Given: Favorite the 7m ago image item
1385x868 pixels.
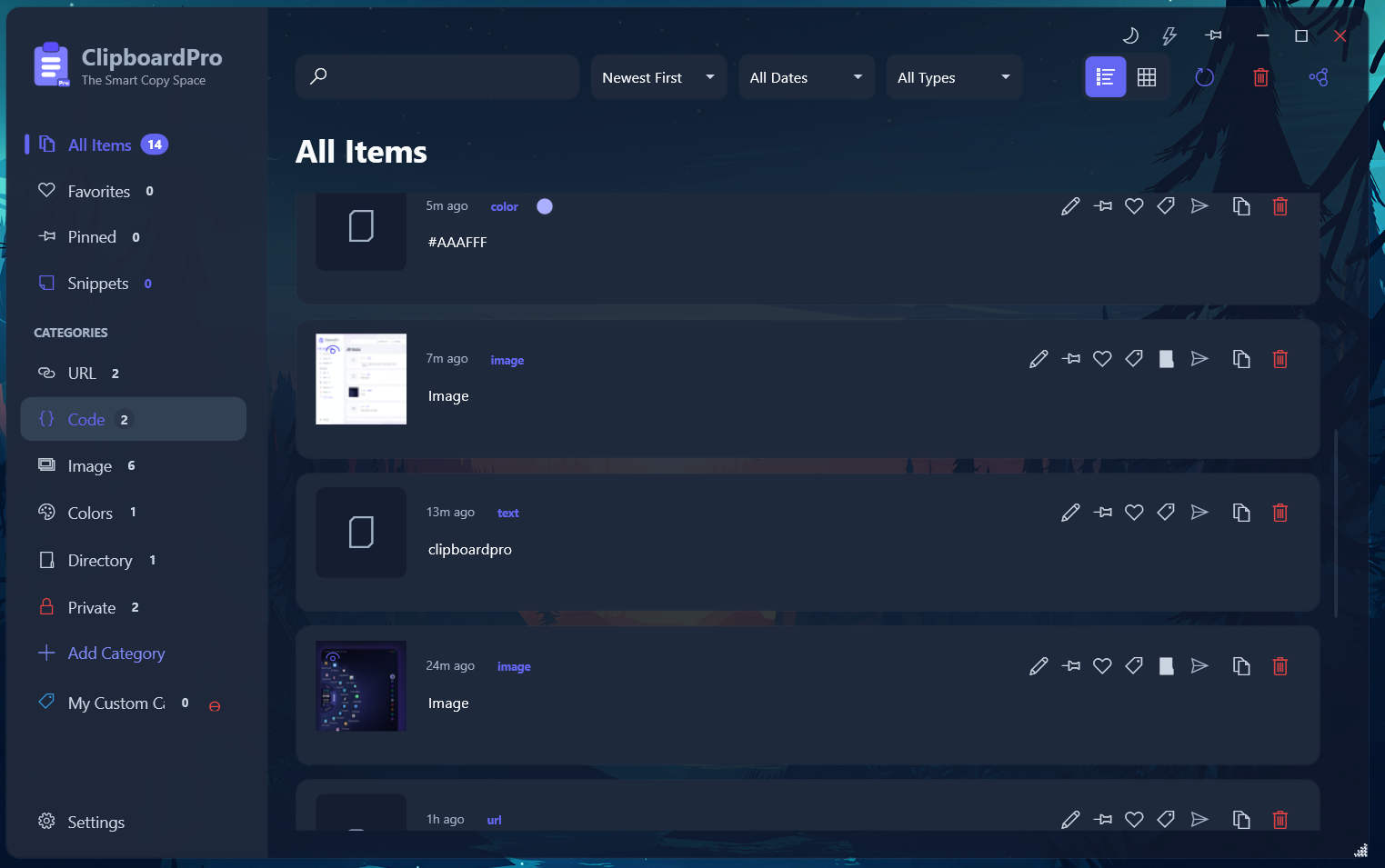Looking at the screenshot, I should [x=1102, y=359].
